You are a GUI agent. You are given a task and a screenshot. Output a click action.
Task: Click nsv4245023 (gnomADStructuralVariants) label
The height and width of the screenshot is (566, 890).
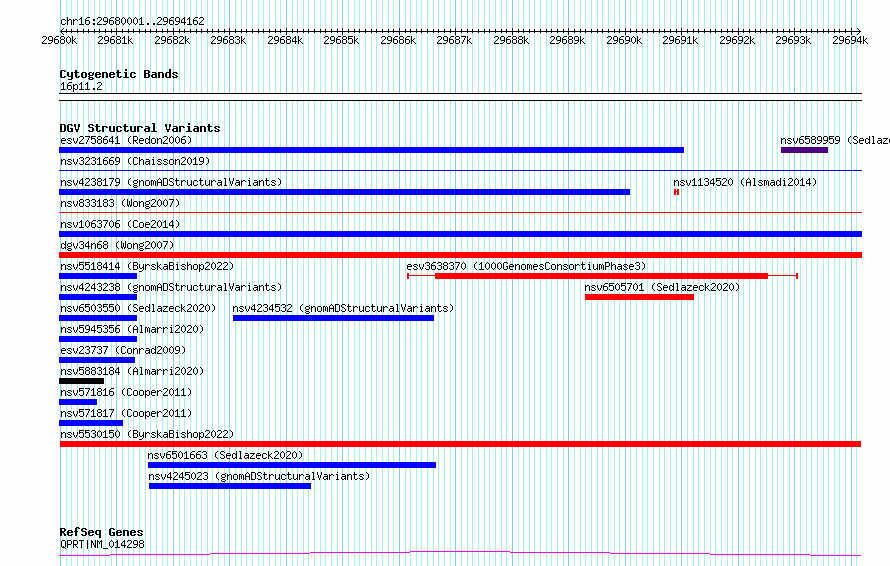tap(259, 476)
